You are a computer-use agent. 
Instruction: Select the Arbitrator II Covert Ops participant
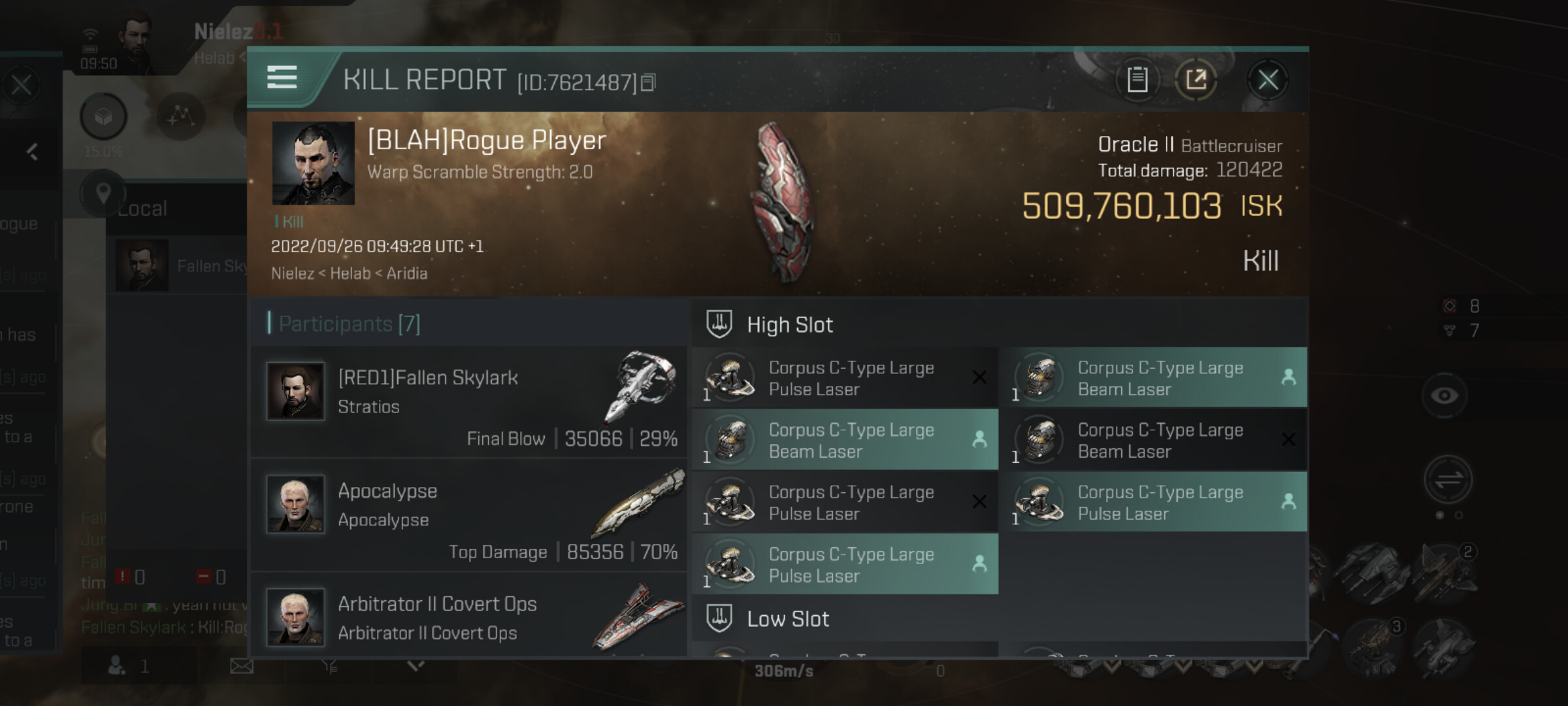(469, 616)
